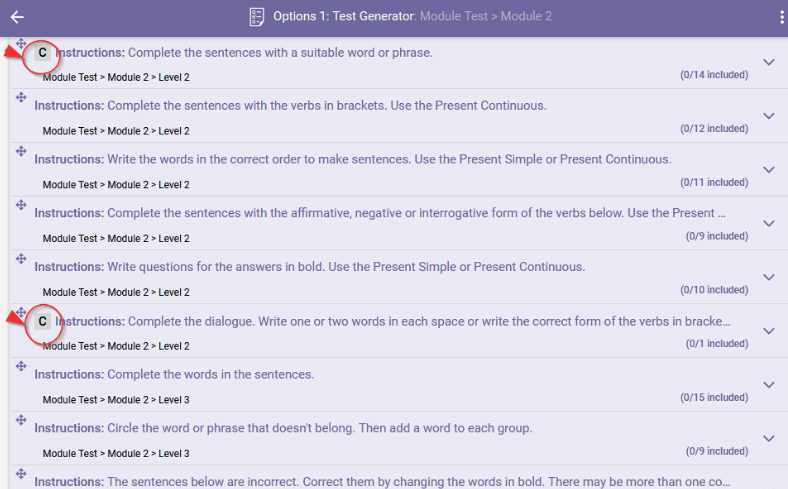Go back using the left arrow
788x489 pixels.
(17, 17)
